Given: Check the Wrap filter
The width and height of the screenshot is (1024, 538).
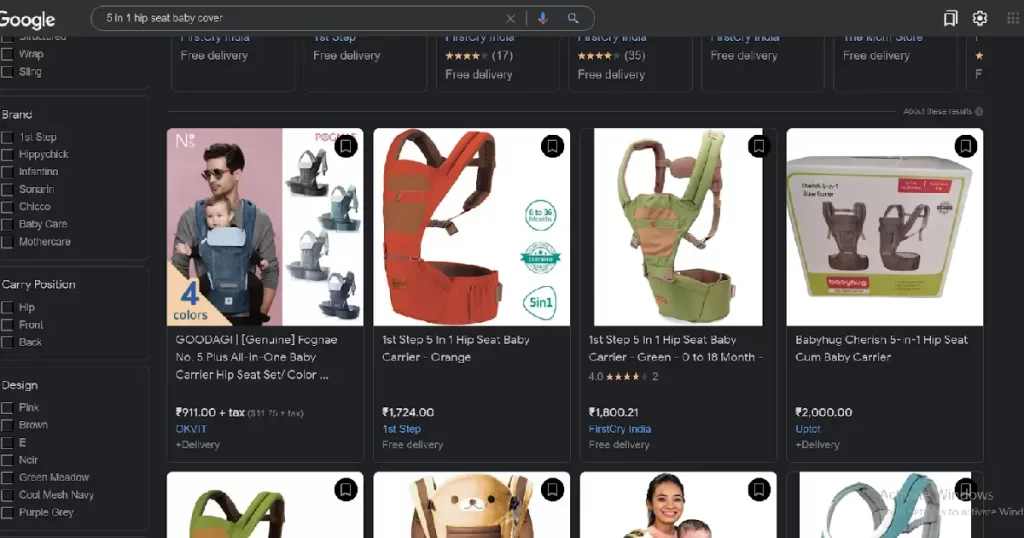Looking at the screenshot, I should tap(7, 54).
